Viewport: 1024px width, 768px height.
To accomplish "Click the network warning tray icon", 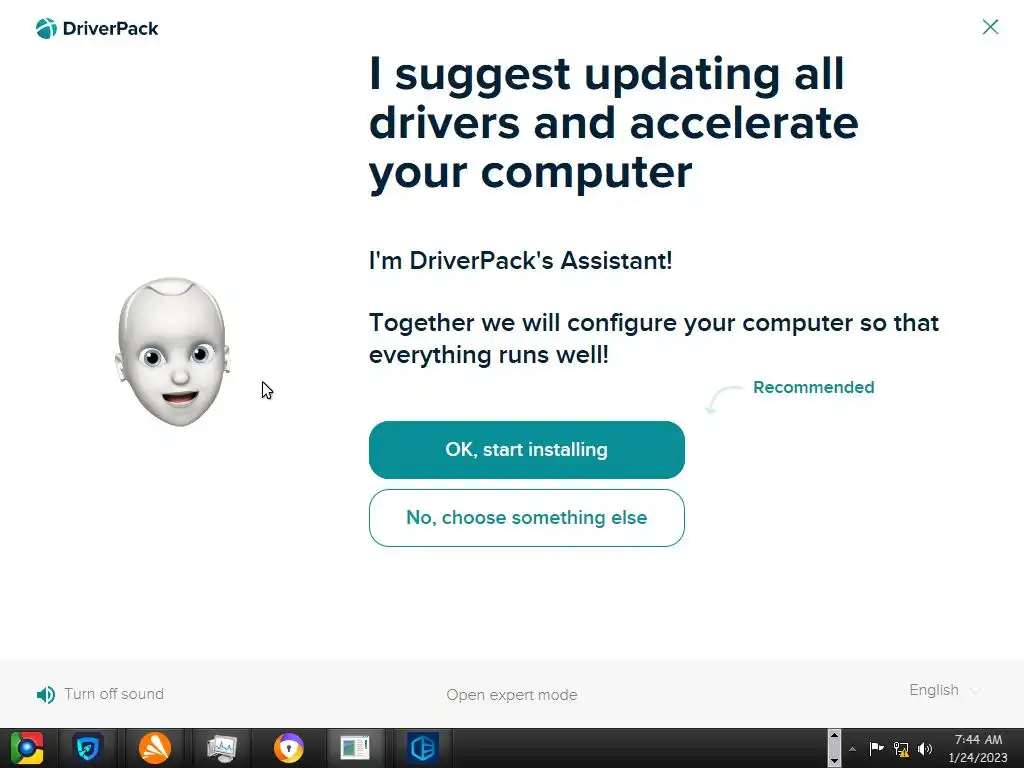I will click(x=901, y=749).
